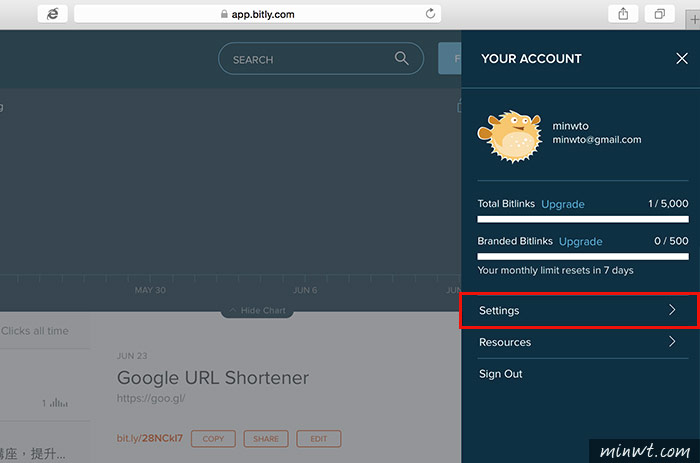
Task: Click the 0 / 500 branded count
Action: tap(671, 241)
